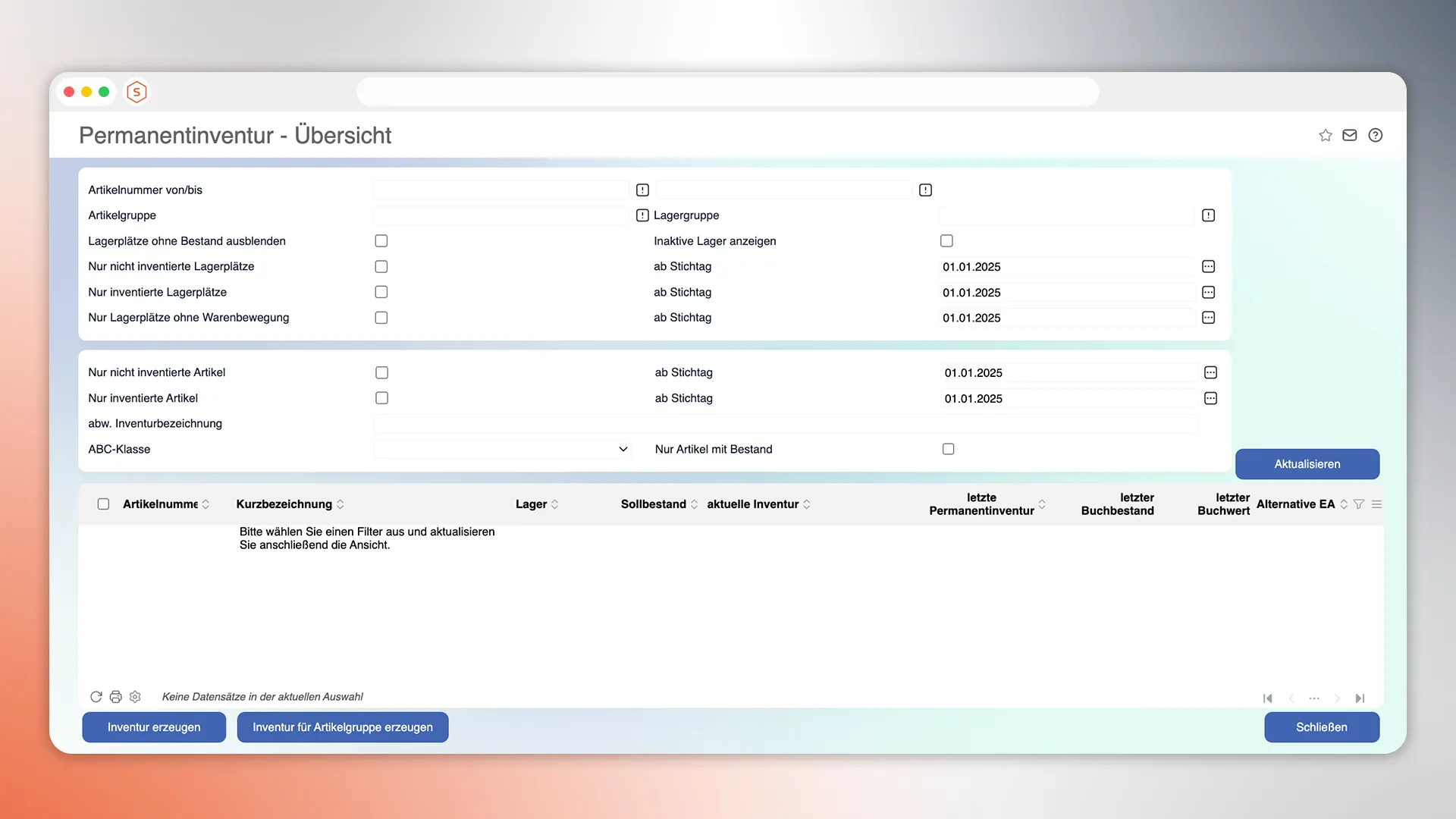Click the refresh icon below the table
This screenshot has width=1456, height=819.
(96, 697)
